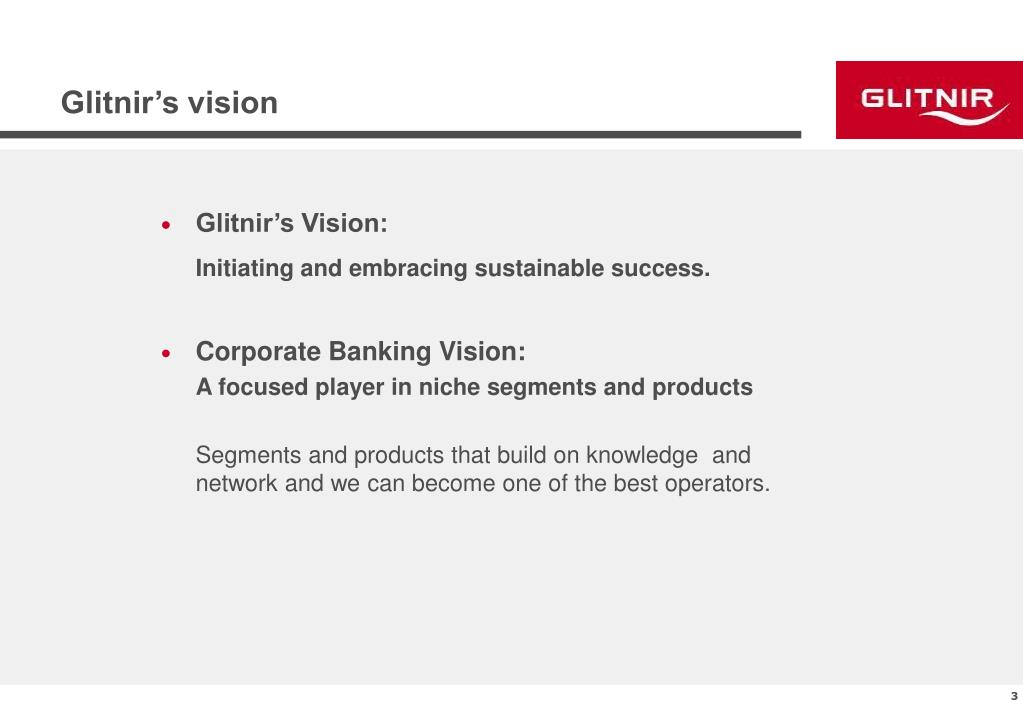Select the red bullet beside Corporate Banking Vision

pos(166,354)
